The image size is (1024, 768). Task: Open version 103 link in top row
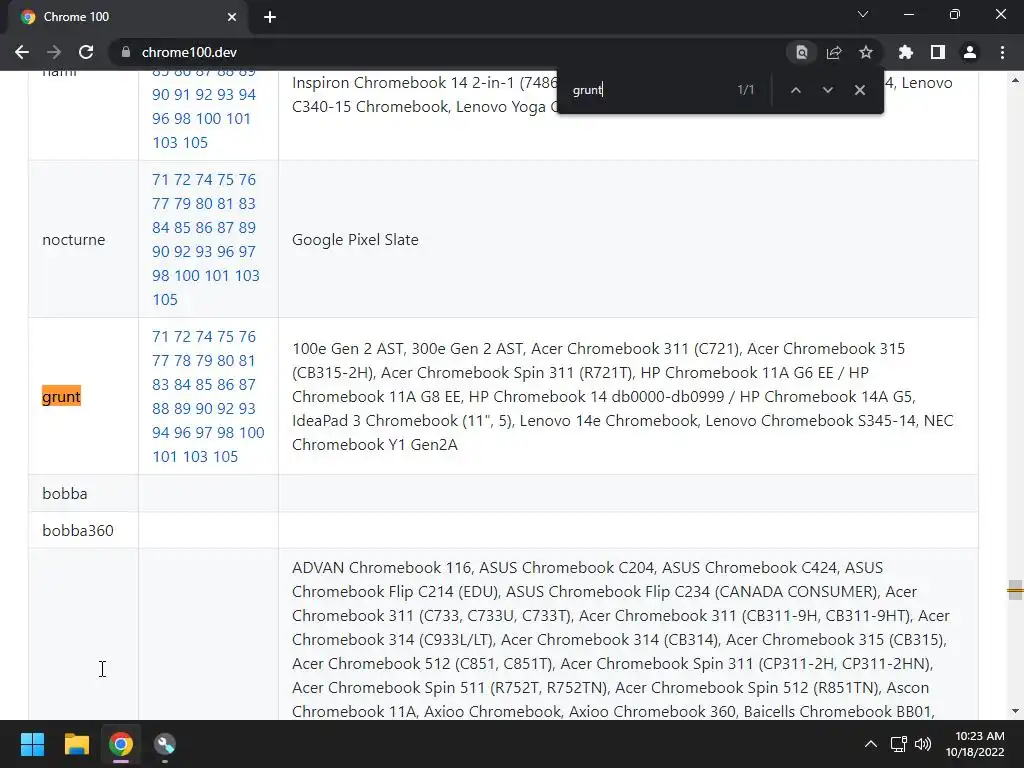pyautogui.click(x=165, y=142)
